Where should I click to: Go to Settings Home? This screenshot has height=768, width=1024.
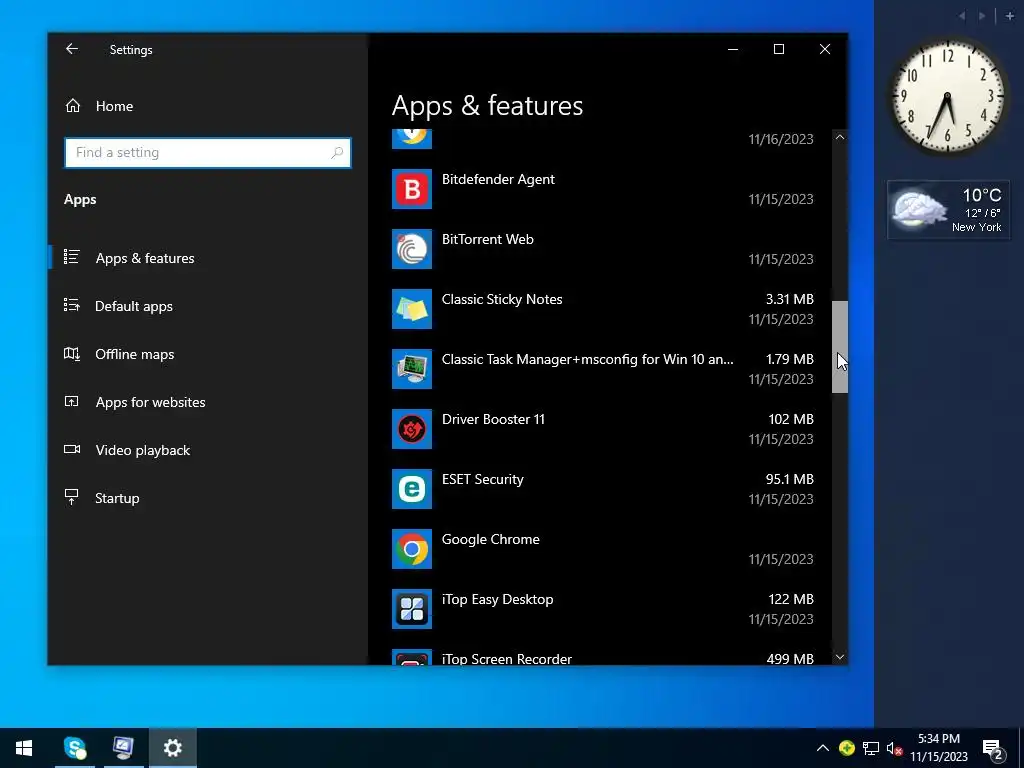[208, 106]
